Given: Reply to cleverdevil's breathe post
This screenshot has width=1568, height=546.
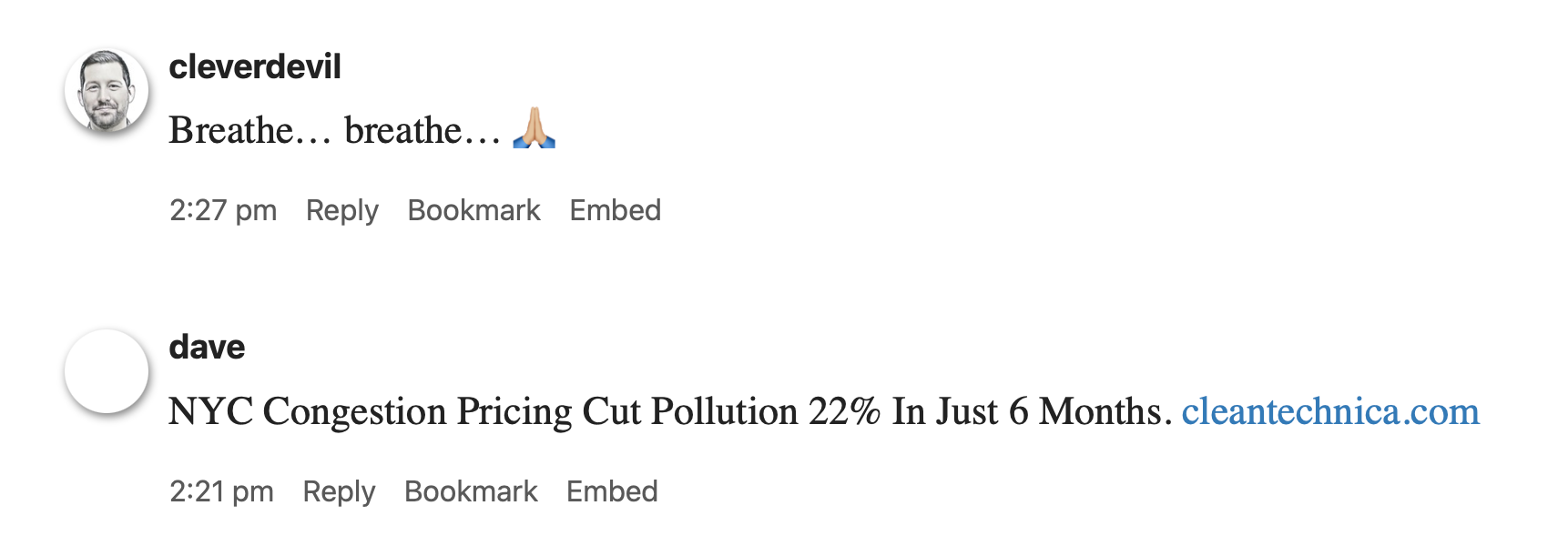Looking at the screenshot, I should coord(341,210).
